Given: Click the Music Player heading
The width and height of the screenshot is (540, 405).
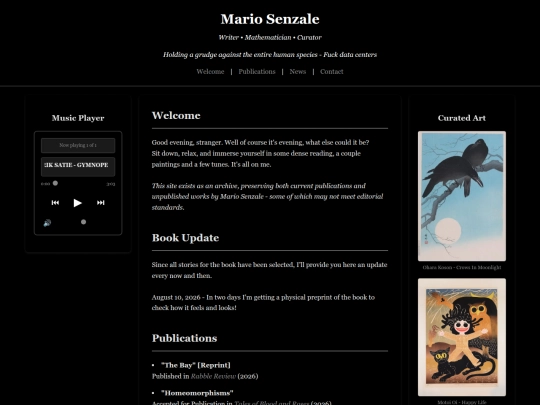Looking at the screenshot, I should 78,118.
